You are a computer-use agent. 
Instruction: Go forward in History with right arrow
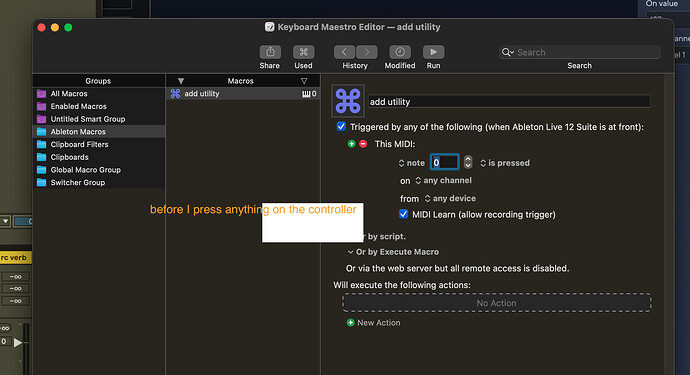pos(367,52)
